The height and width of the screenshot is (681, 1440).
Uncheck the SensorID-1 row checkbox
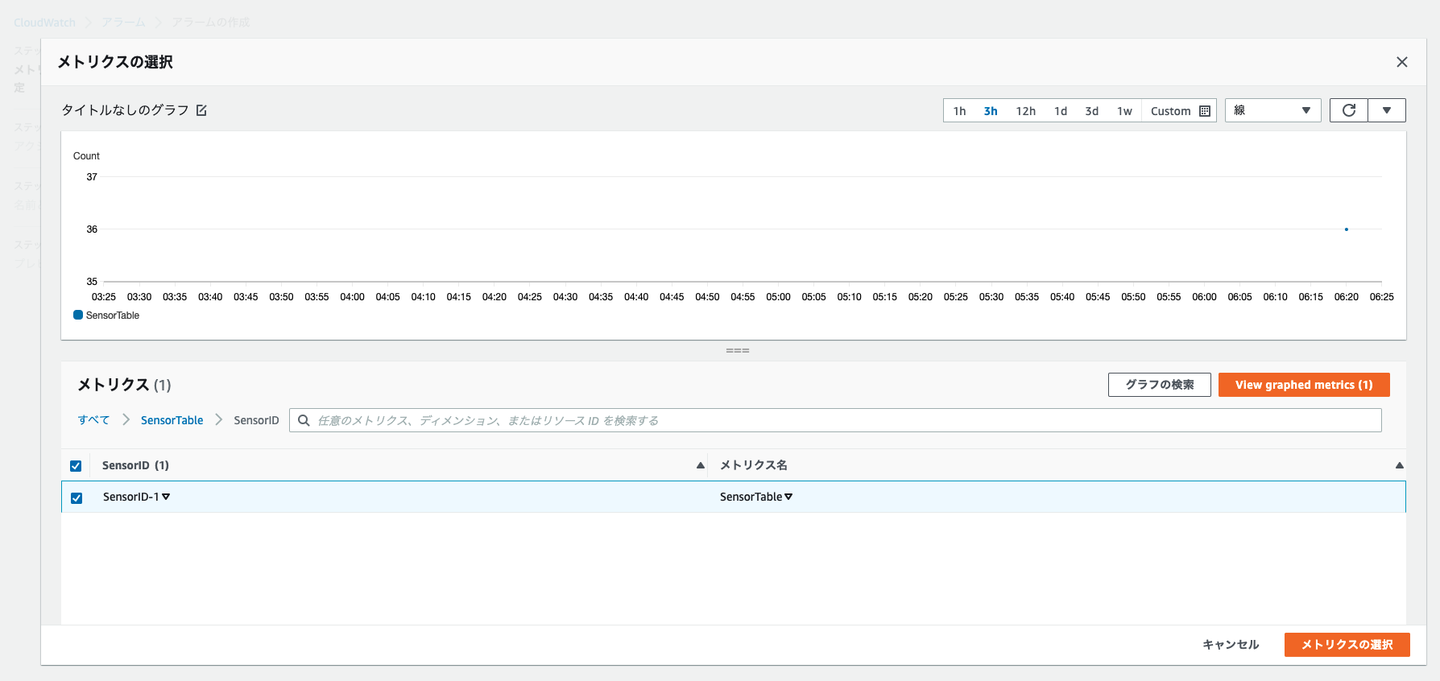[76, 497]
